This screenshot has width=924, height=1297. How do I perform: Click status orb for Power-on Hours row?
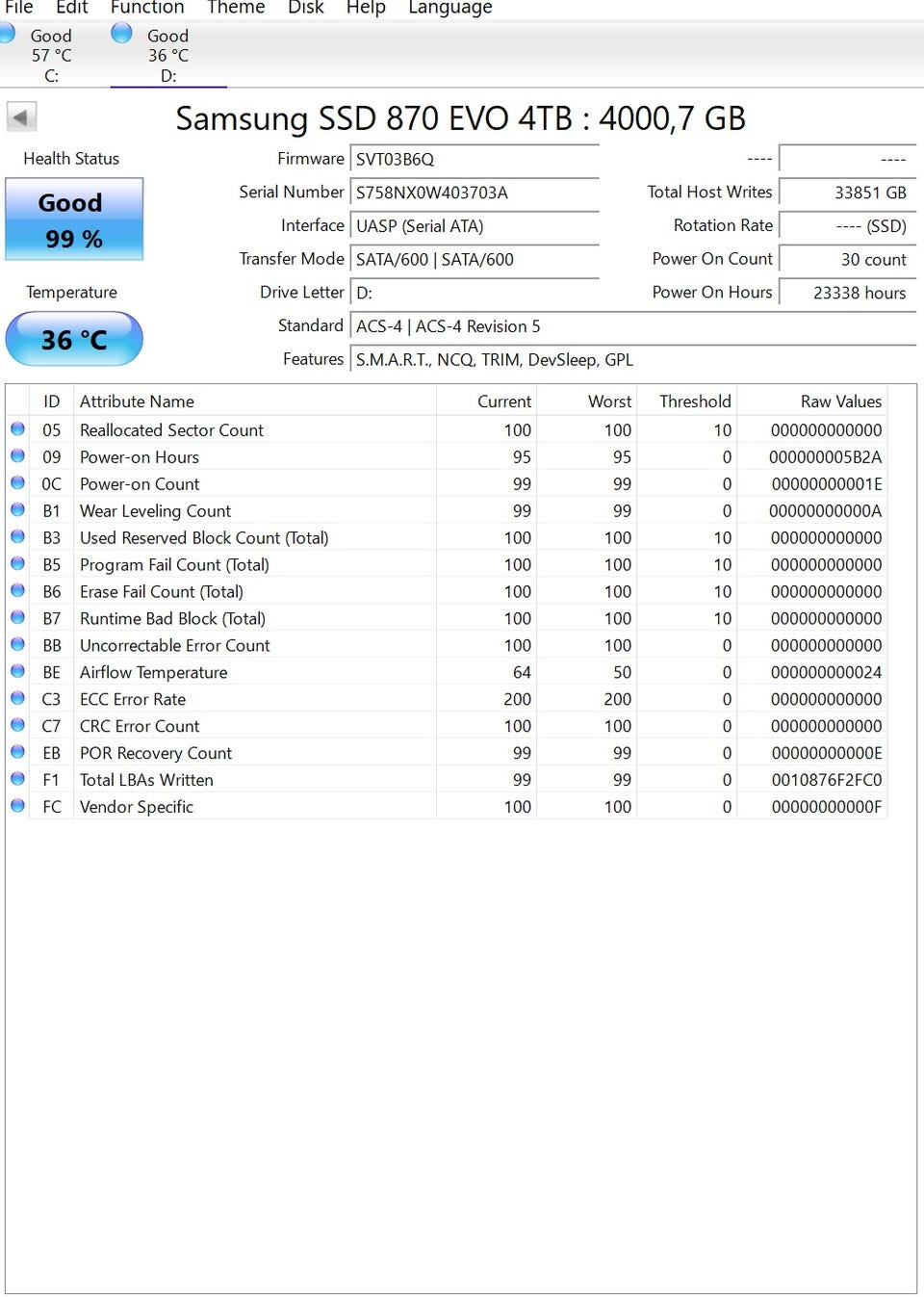(x=17, y=456)
